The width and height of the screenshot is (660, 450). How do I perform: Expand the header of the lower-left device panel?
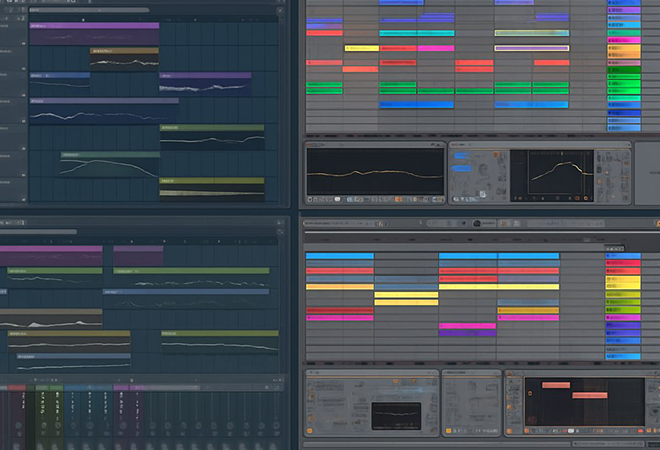pos(370,373)
